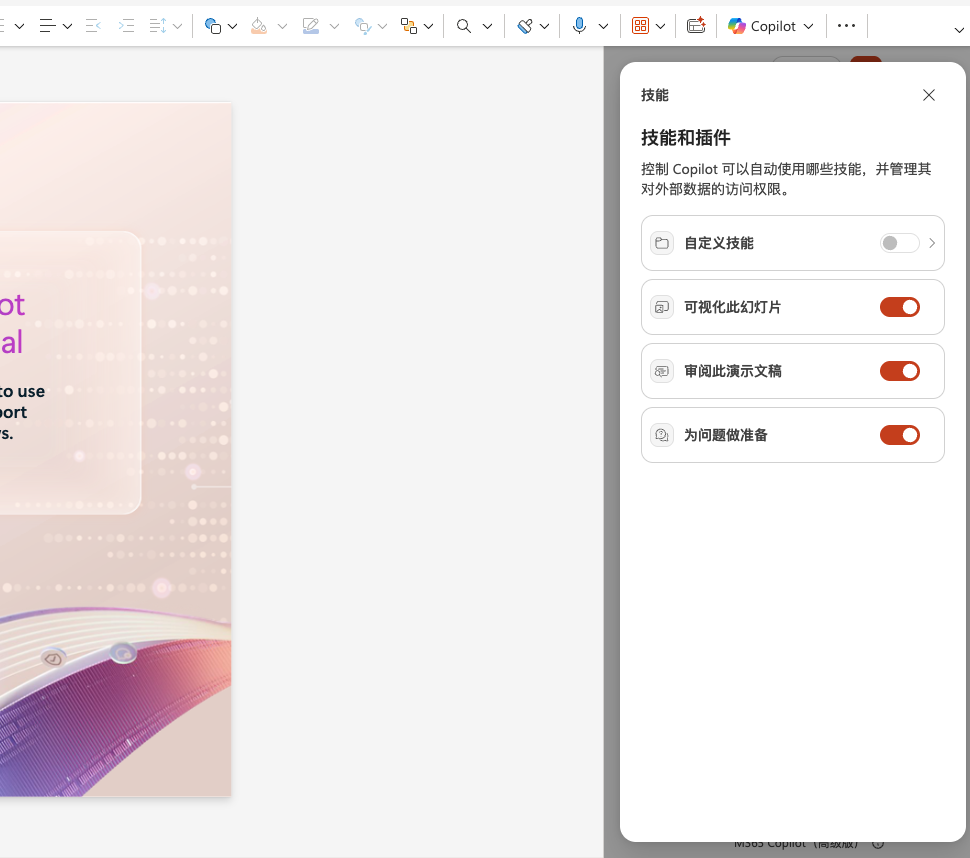Open the shape fill dropdown arrow

(x=282, y=26)
